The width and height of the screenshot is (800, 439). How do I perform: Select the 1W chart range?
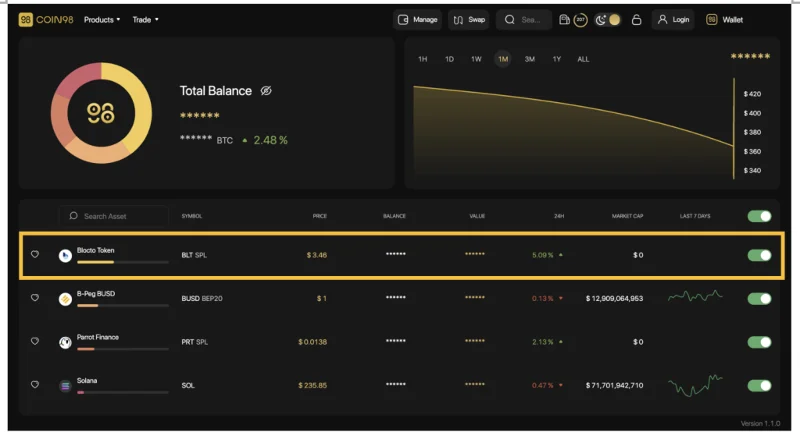(x=476, y=59)
